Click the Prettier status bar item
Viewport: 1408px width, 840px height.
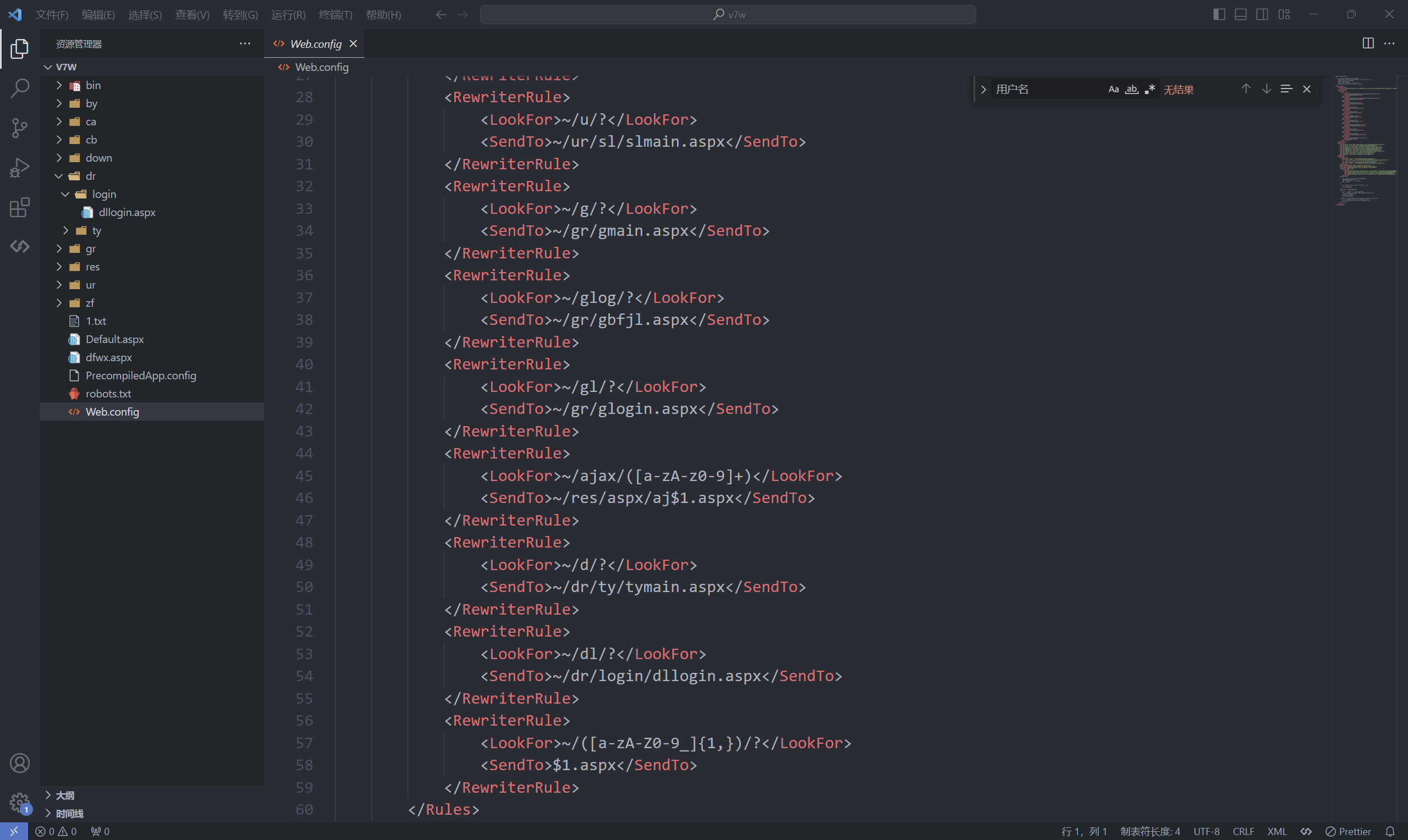(1348, 831)
